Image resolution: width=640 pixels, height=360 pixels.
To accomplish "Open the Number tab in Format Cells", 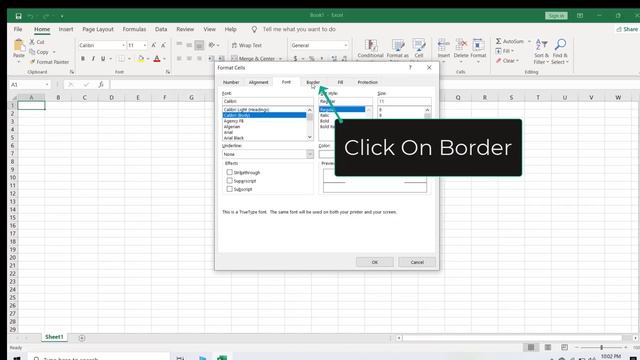I will [231, 82].
